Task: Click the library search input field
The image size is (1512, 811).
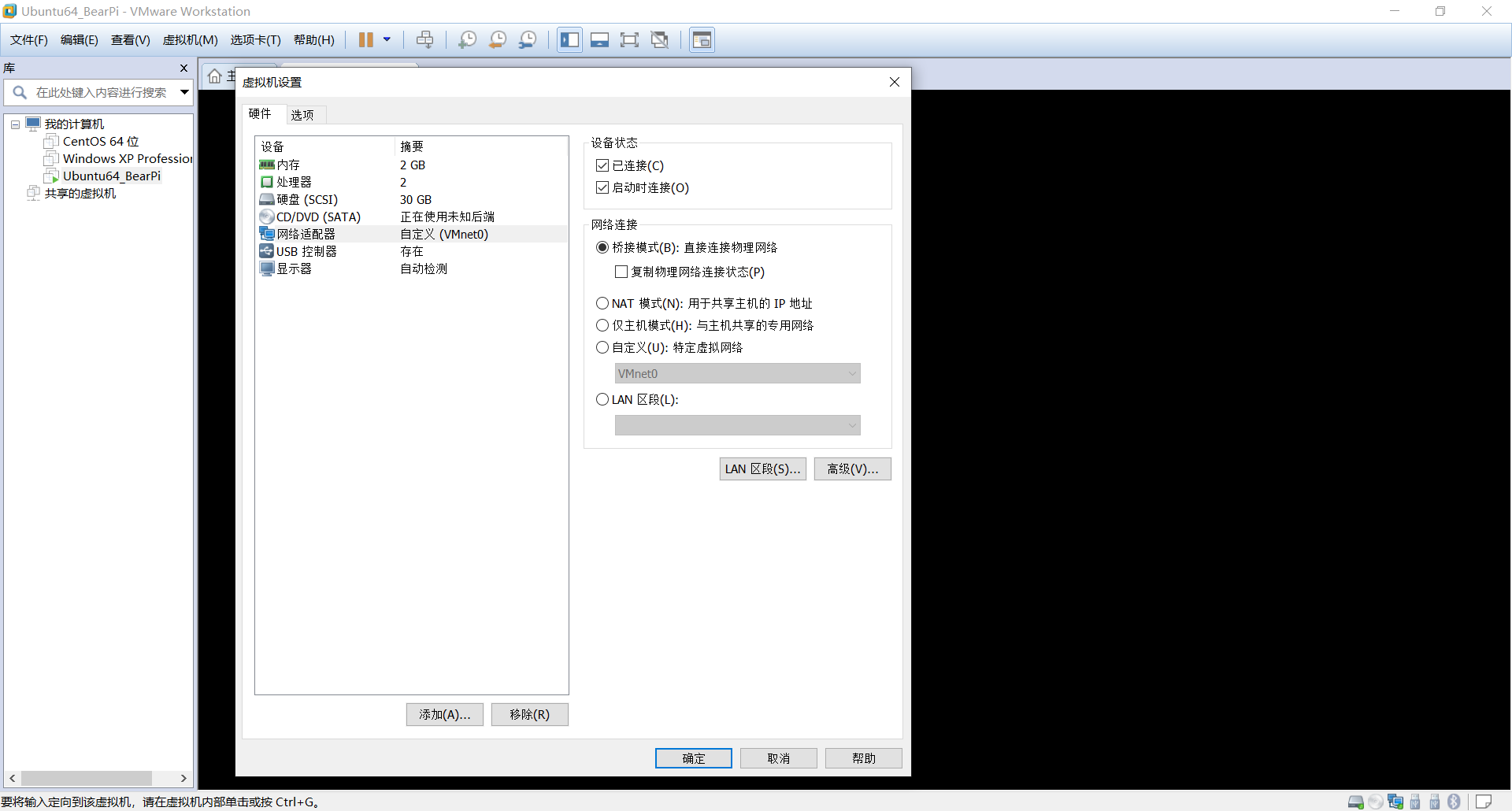Action: [101, 92]
